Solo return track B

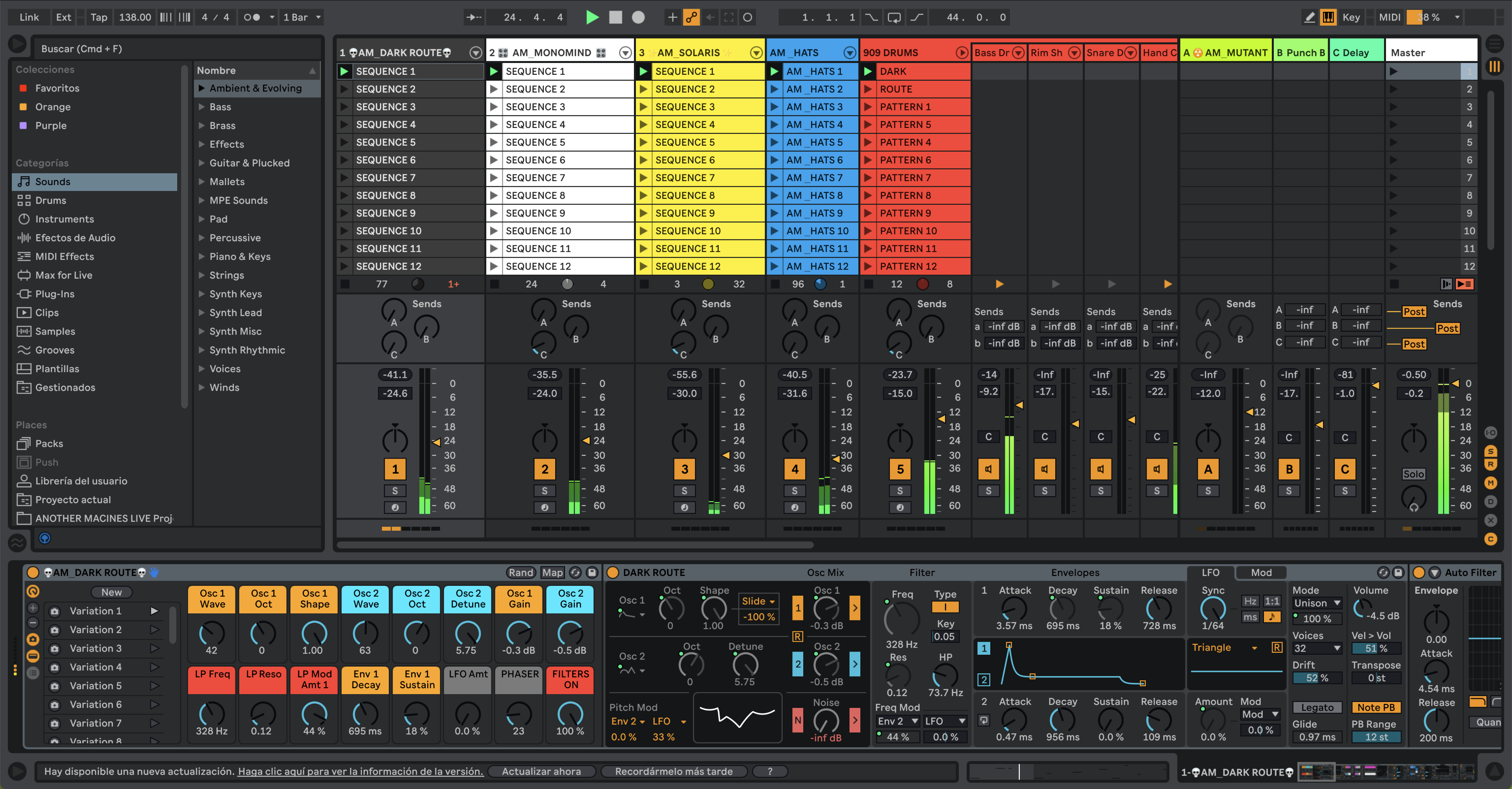point(1288,491)
